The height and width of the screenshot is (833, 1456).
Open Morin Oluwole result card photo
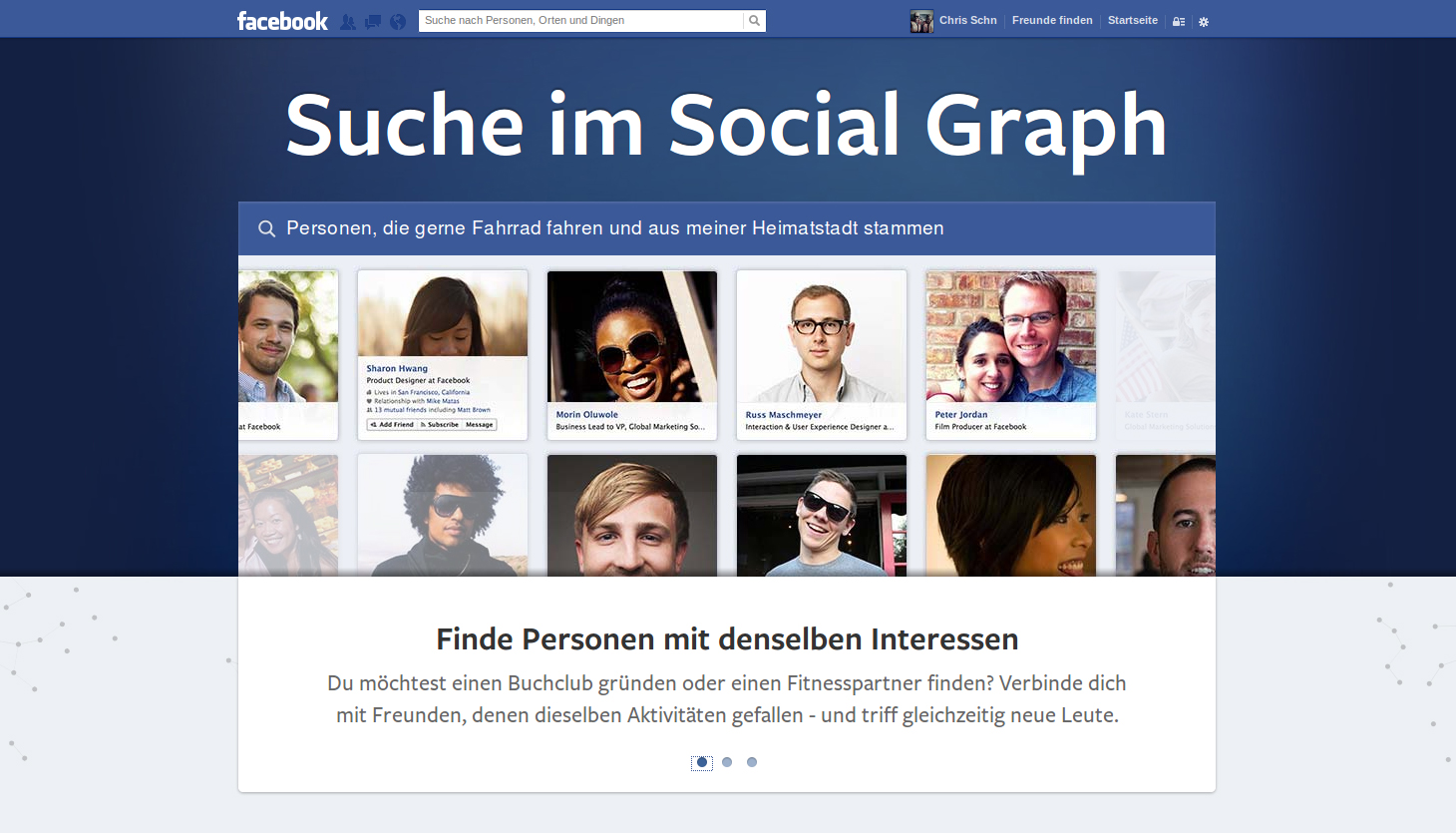(632, 336)
